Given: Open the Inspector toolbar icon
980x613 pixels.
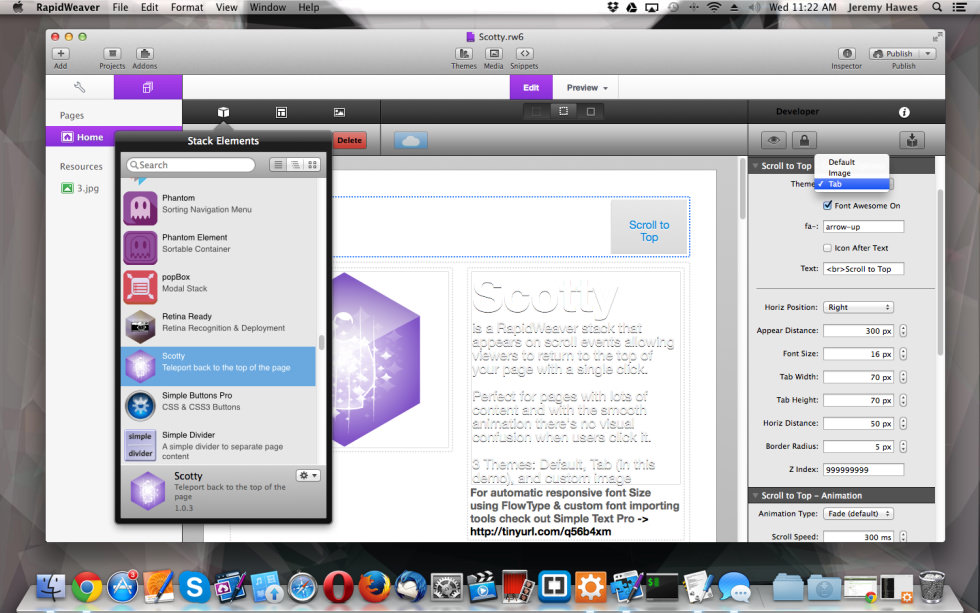Looking at the screenshot, I should click(x=847, y=54).
